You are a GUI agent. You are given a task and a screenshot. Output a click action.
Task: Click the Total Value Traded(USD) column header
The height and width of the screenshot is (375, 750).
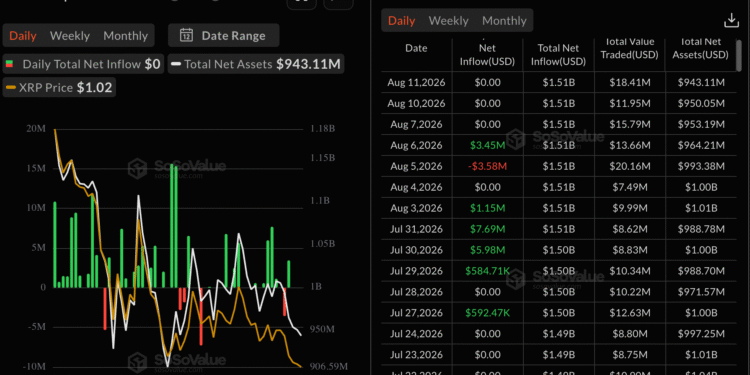(629, 48)
